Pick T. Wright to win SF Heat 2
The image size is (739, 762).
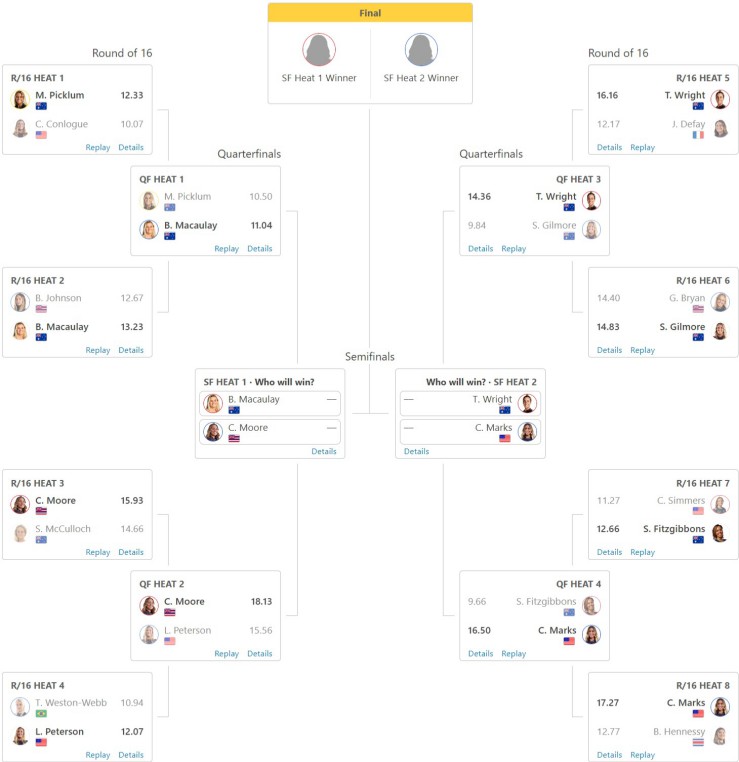tap(470, 403)
